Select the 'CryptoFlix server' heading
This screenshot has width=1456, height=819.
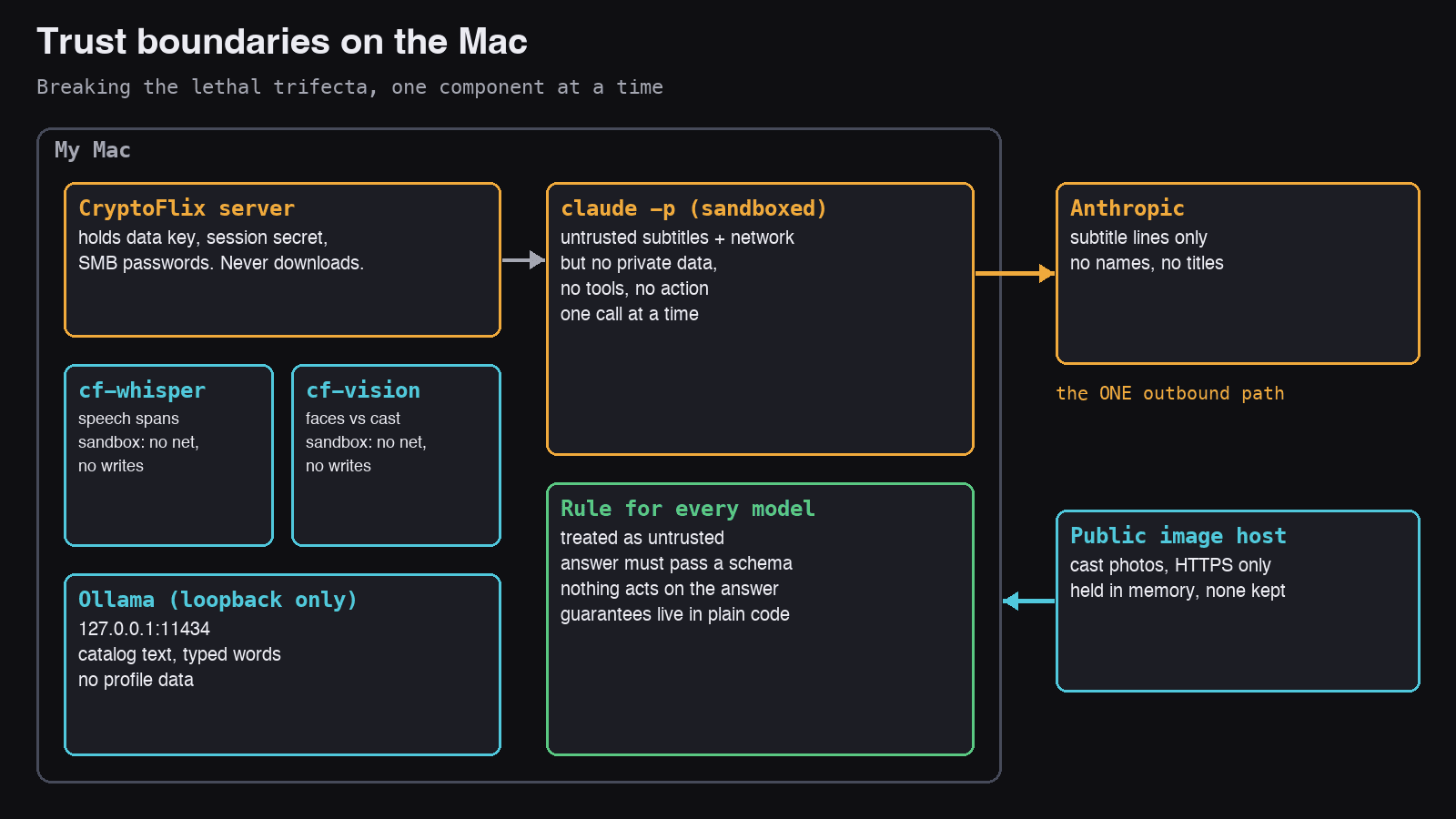pyautogui.click(x=187, y=208)
